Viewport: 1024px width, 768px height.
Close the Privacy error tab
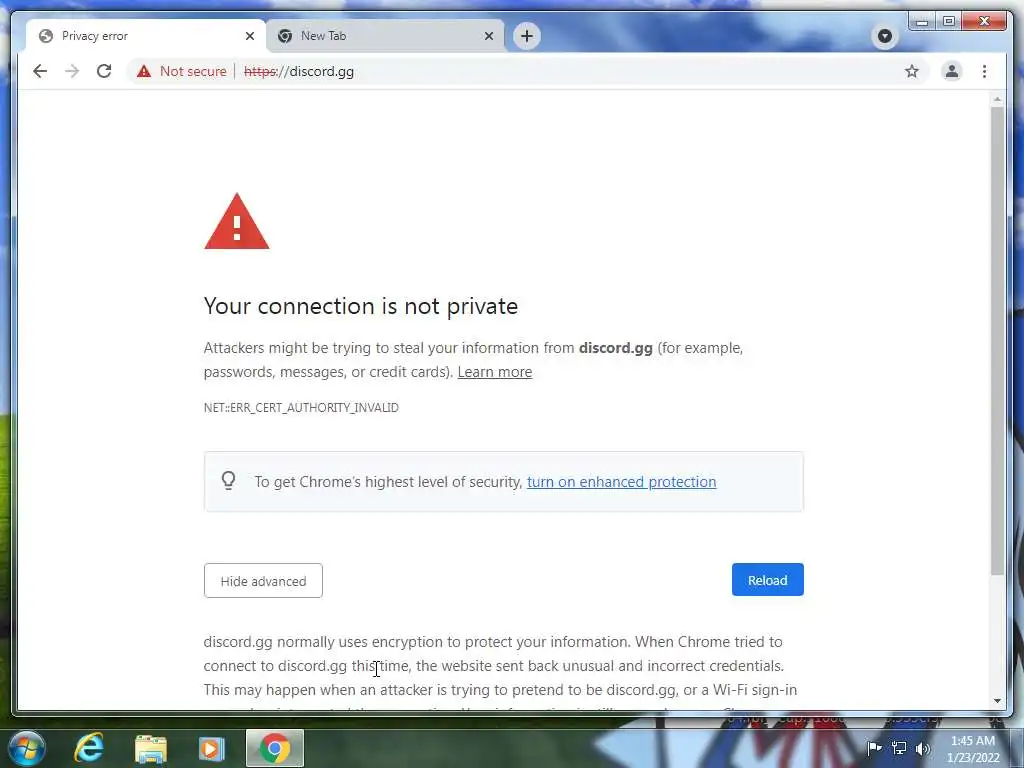249,36
